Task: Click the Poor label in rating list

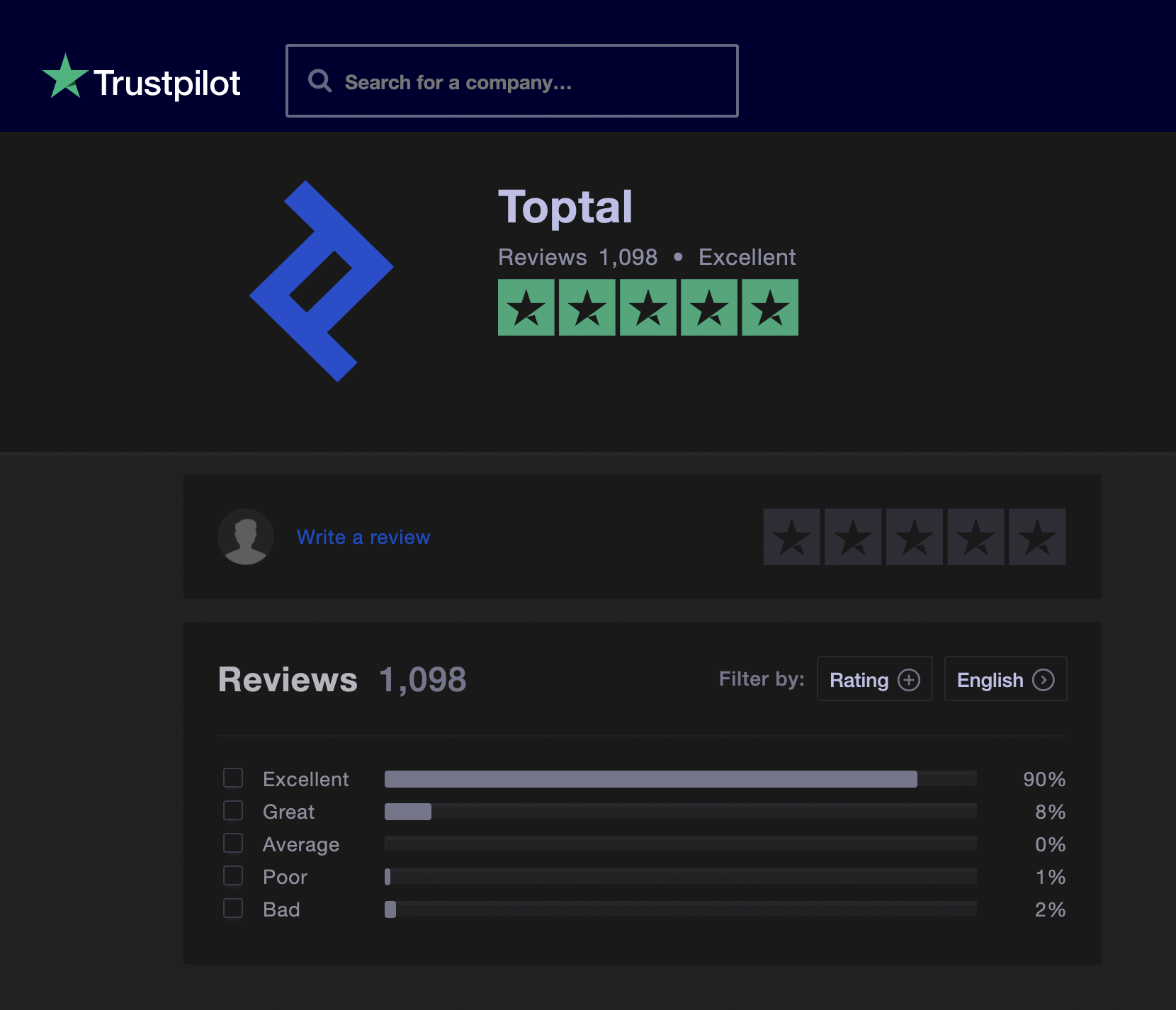Action: click(x=285, y=877)
